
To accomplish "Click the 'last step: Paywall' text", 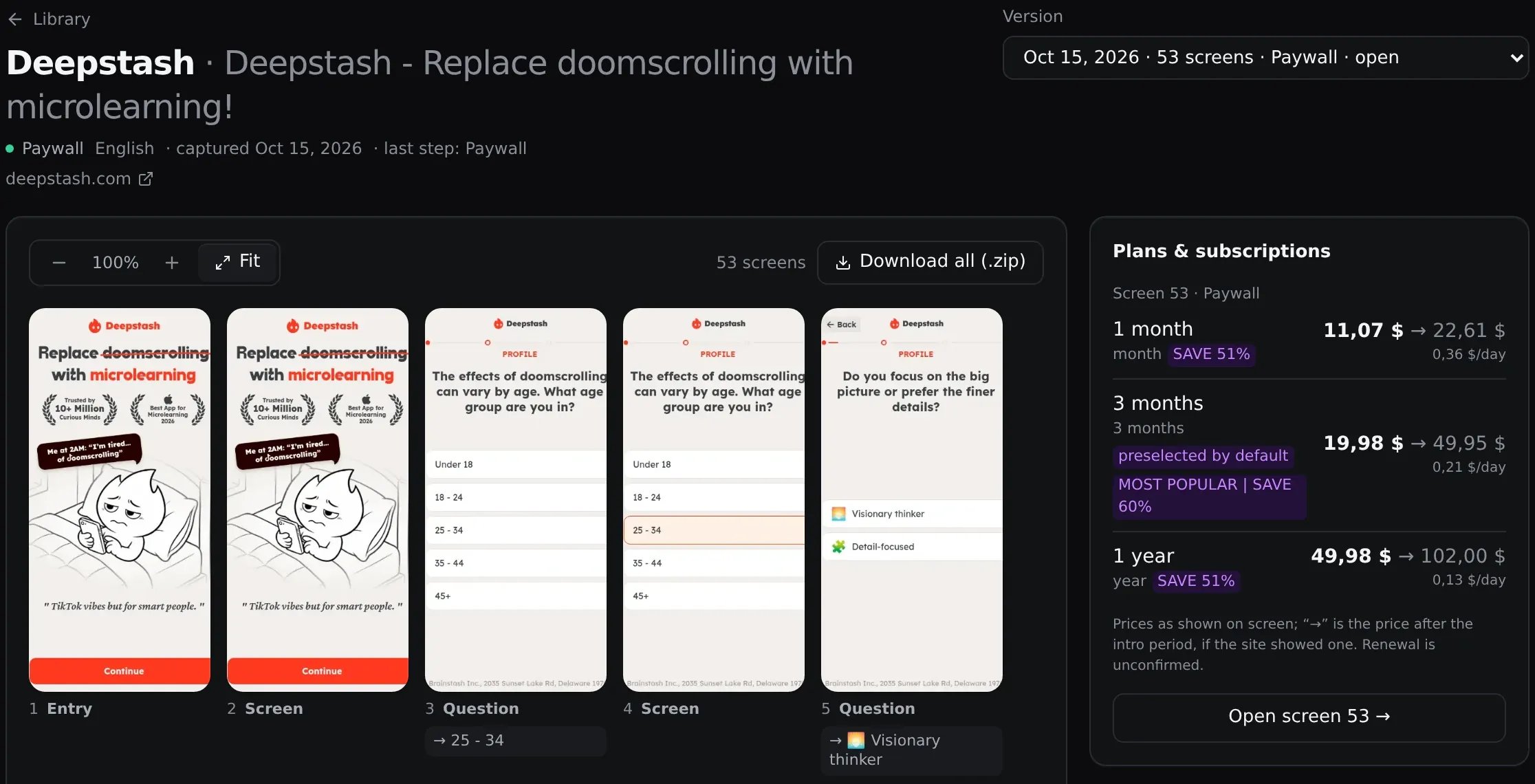I will point(455,149).
